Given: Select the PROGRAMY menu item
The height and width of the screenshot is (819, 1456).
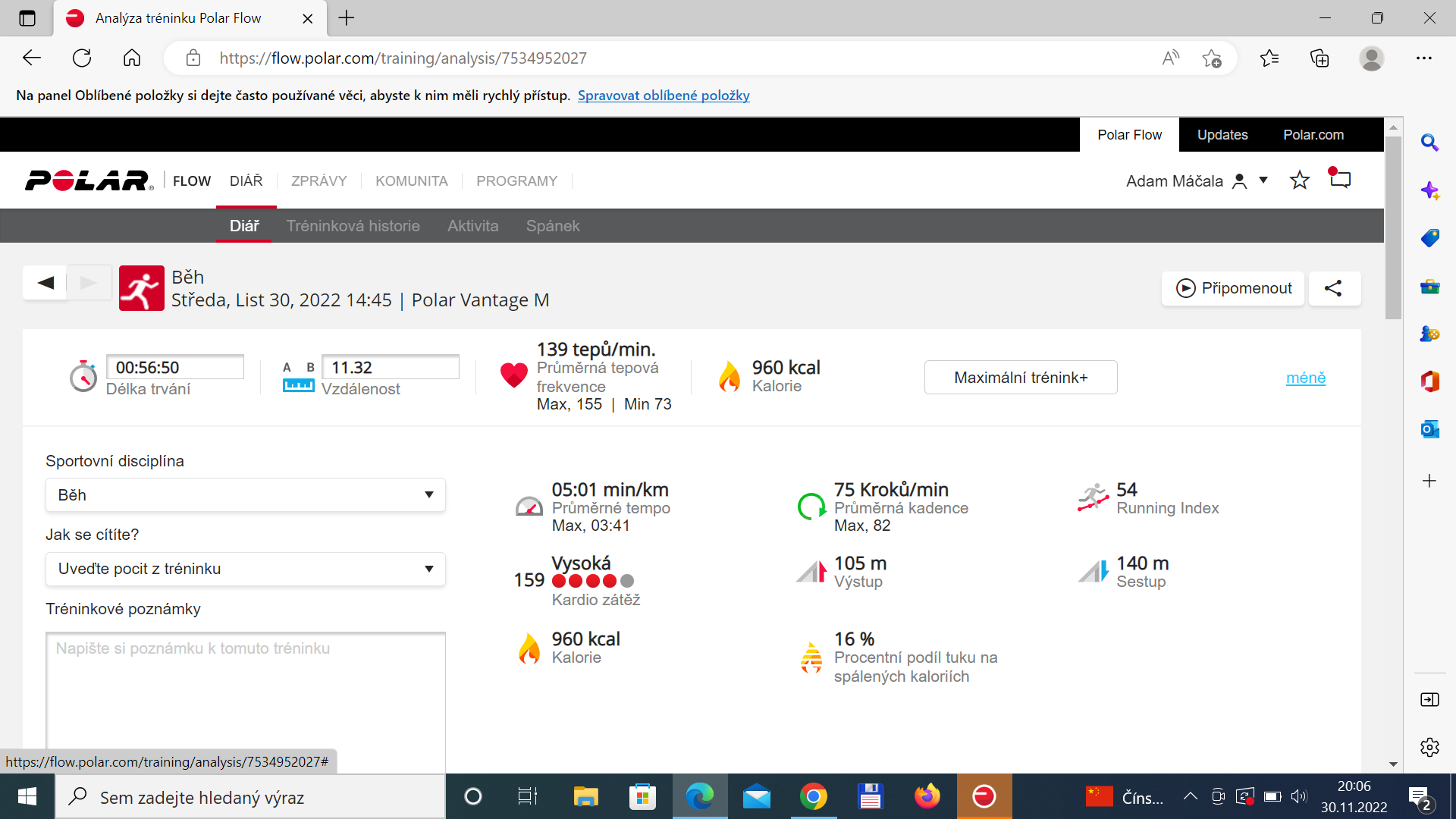Looking at the screenshot, I should click(x=516, y=181).
